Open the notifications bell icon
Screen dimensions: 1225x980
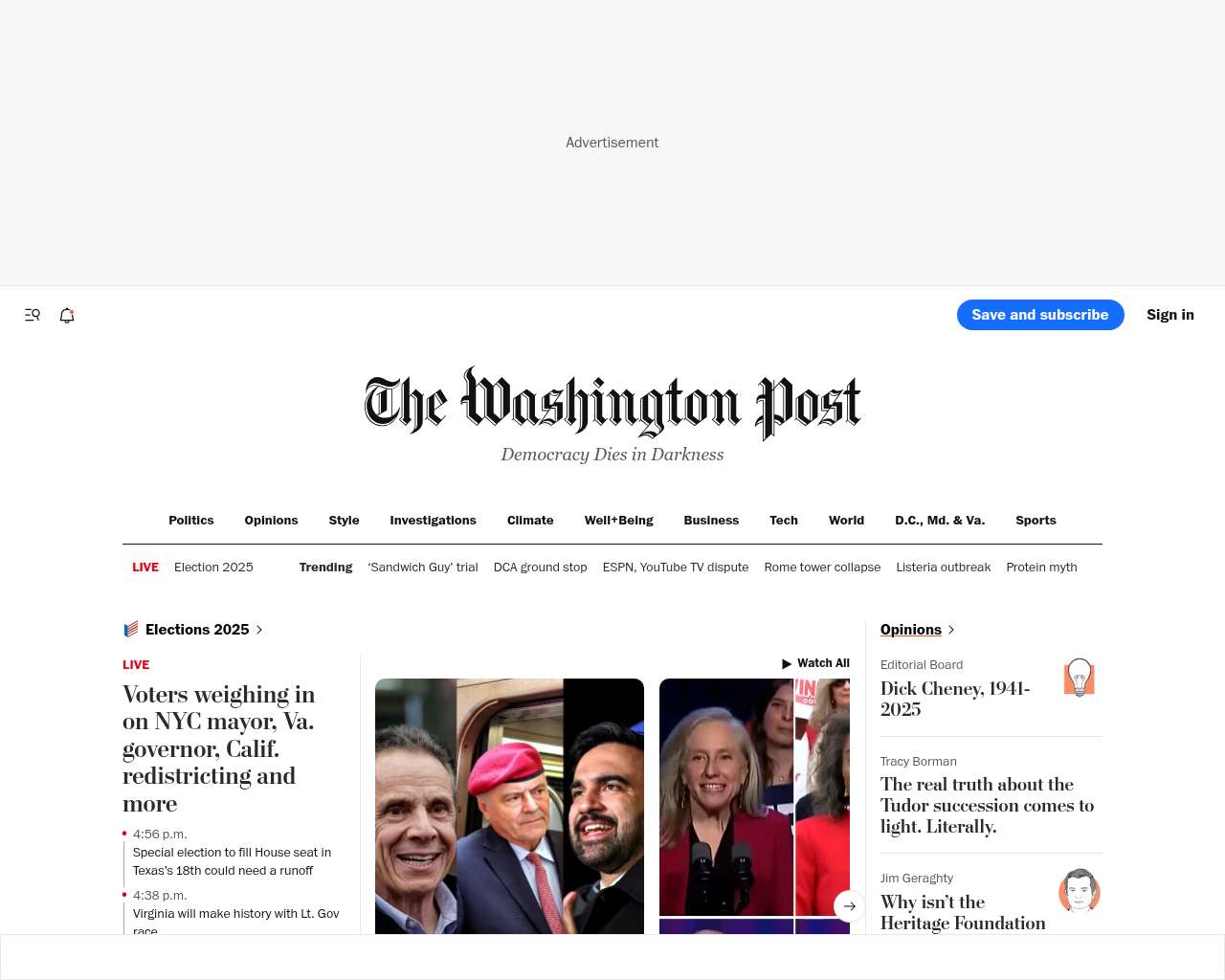pos(67,315)
